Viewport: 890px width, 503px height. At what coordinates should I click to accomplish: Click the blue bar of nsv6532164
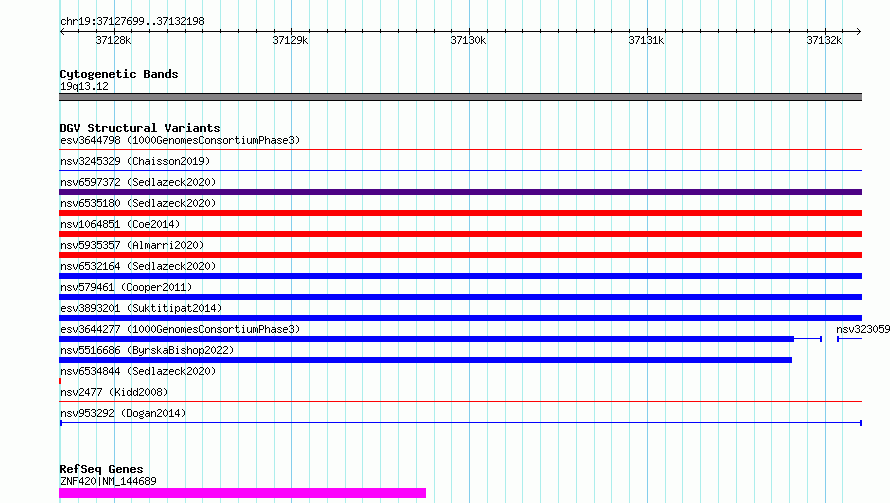tap(460, 276)
